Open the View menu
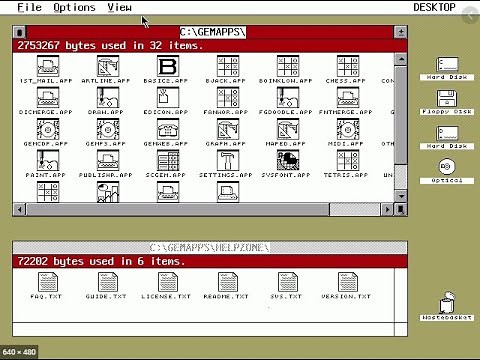 pyautogui.click(x=119, y=7)
